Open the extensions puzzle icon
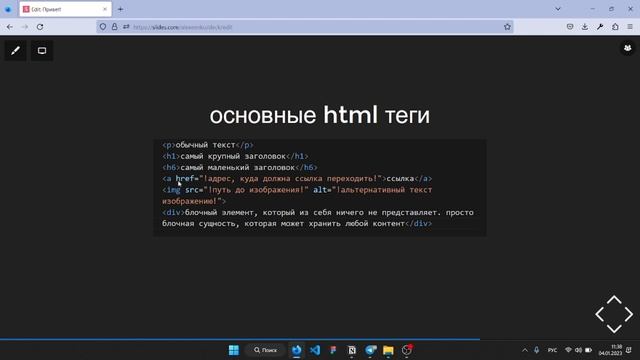 coord(615,27)
